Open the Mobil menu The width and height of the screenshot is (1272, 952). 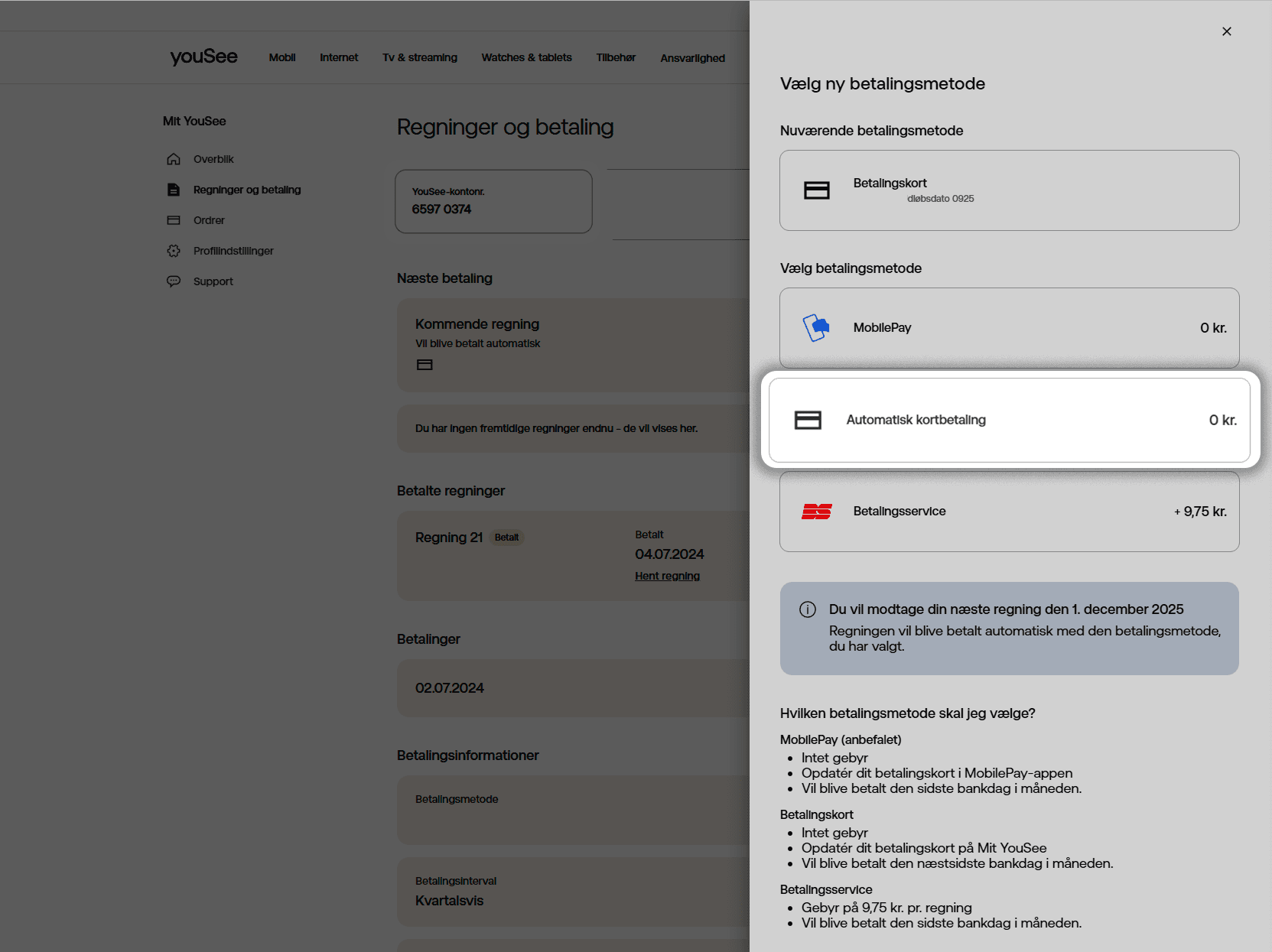[x=281, y=57]
